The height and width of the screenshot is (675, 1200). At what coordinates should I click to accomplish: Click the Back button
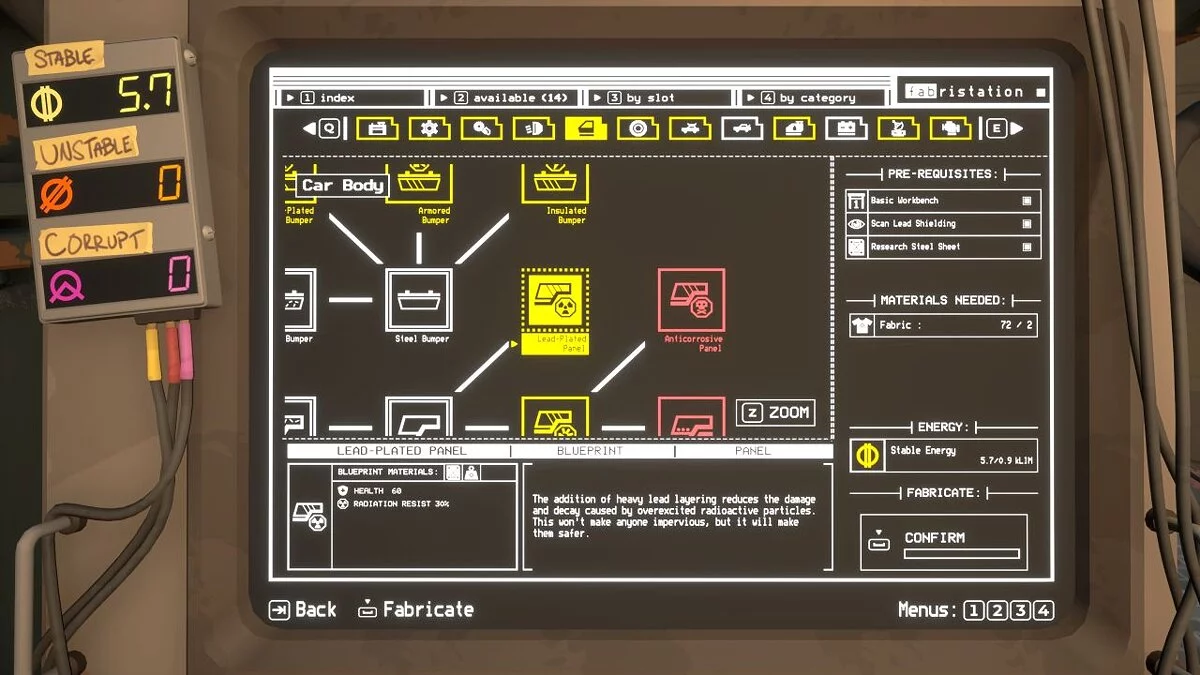point(303,609)
